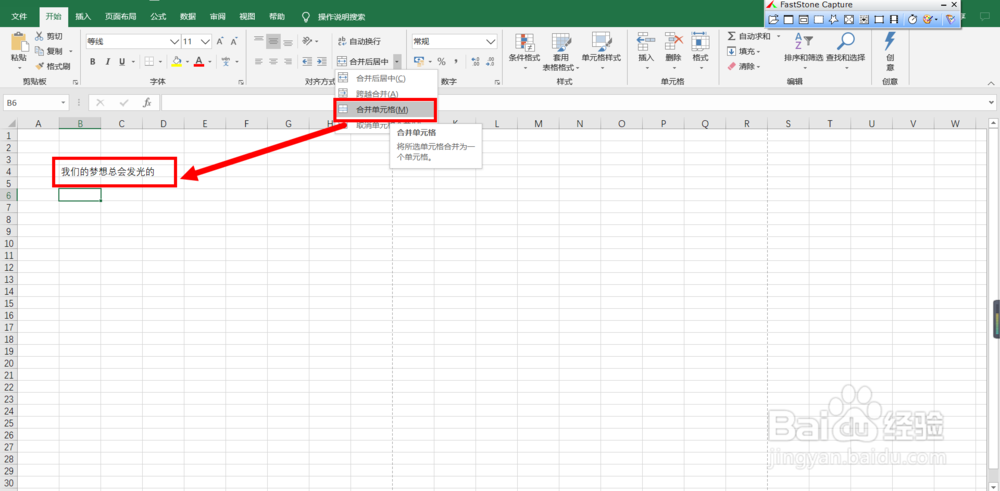Image resolution: width=1000 pixels, height=491 pixels.
Task: Toggle left text alignment
Action: pyautogui.click(x=258, y=62)
